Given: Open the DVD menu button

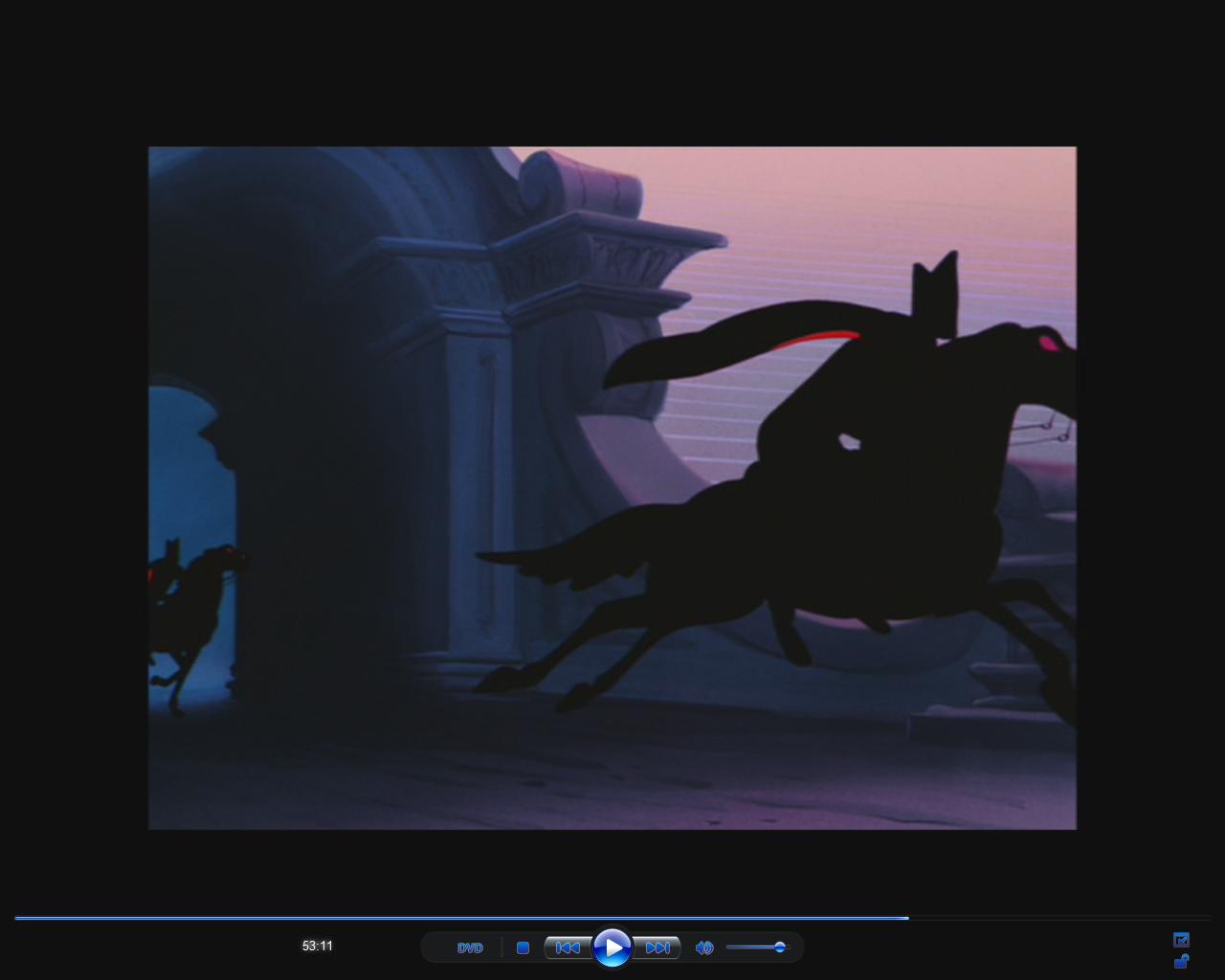Looking at the screenshot, I should click(470, 947).
